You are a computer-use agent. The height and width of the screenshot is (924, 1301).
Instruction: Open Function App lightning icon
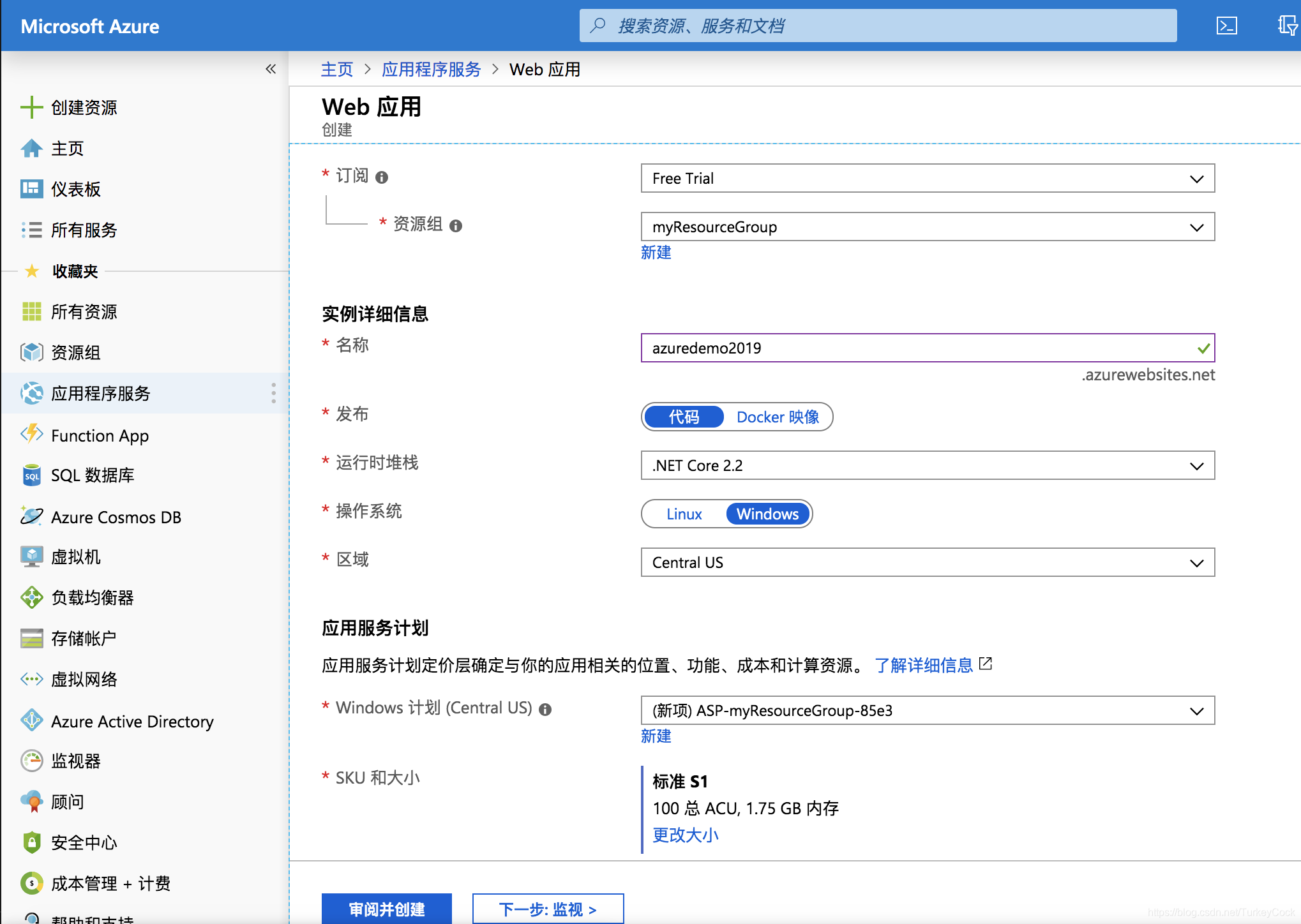(31, 435)
